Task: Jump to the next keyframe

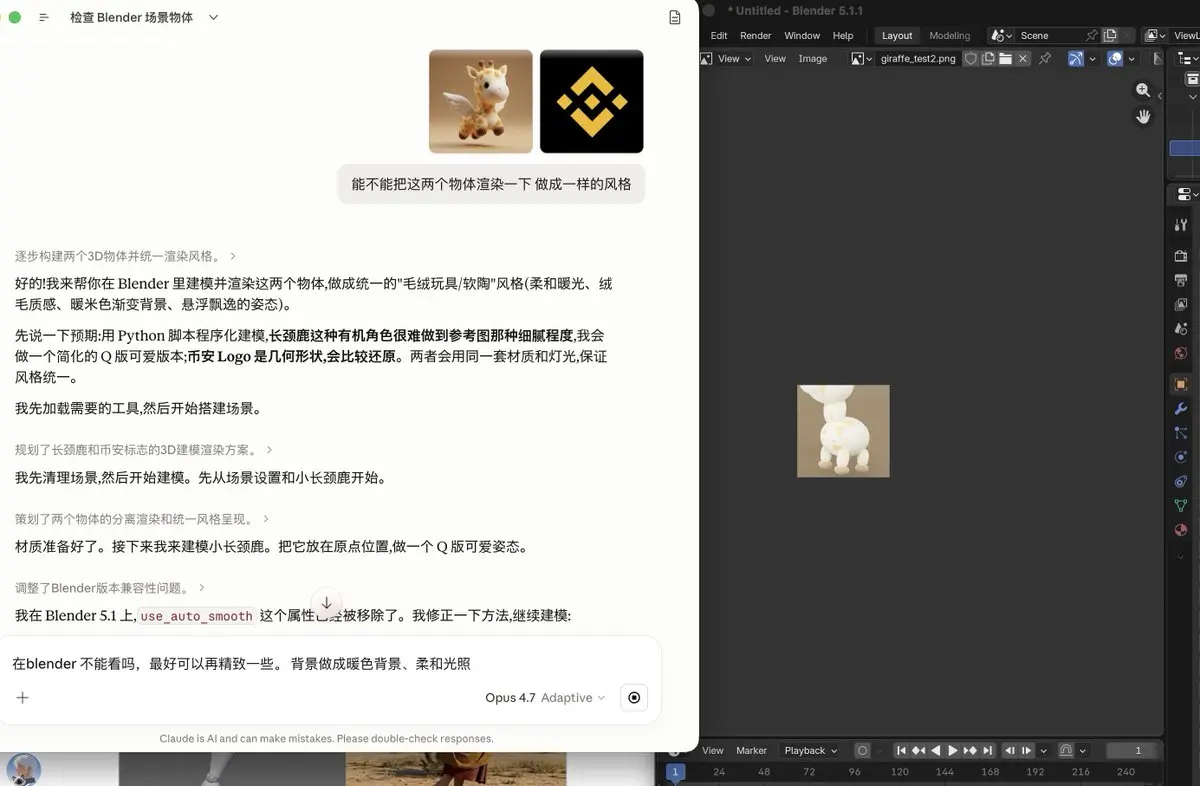Action: (970, 751)
